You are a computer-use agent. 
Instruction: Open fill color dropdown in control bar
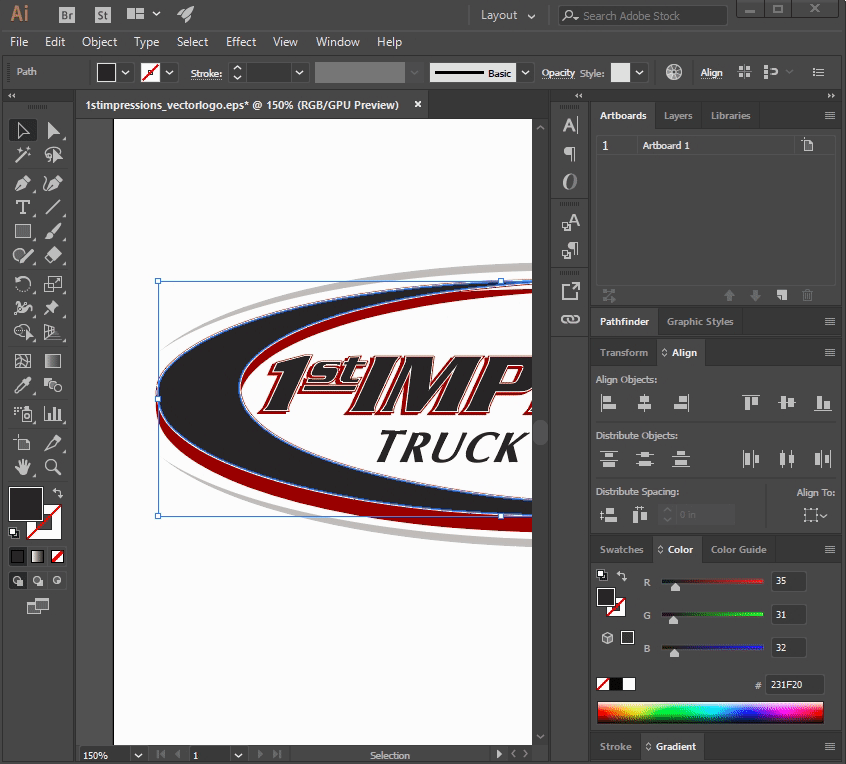[x=125, y=72]
